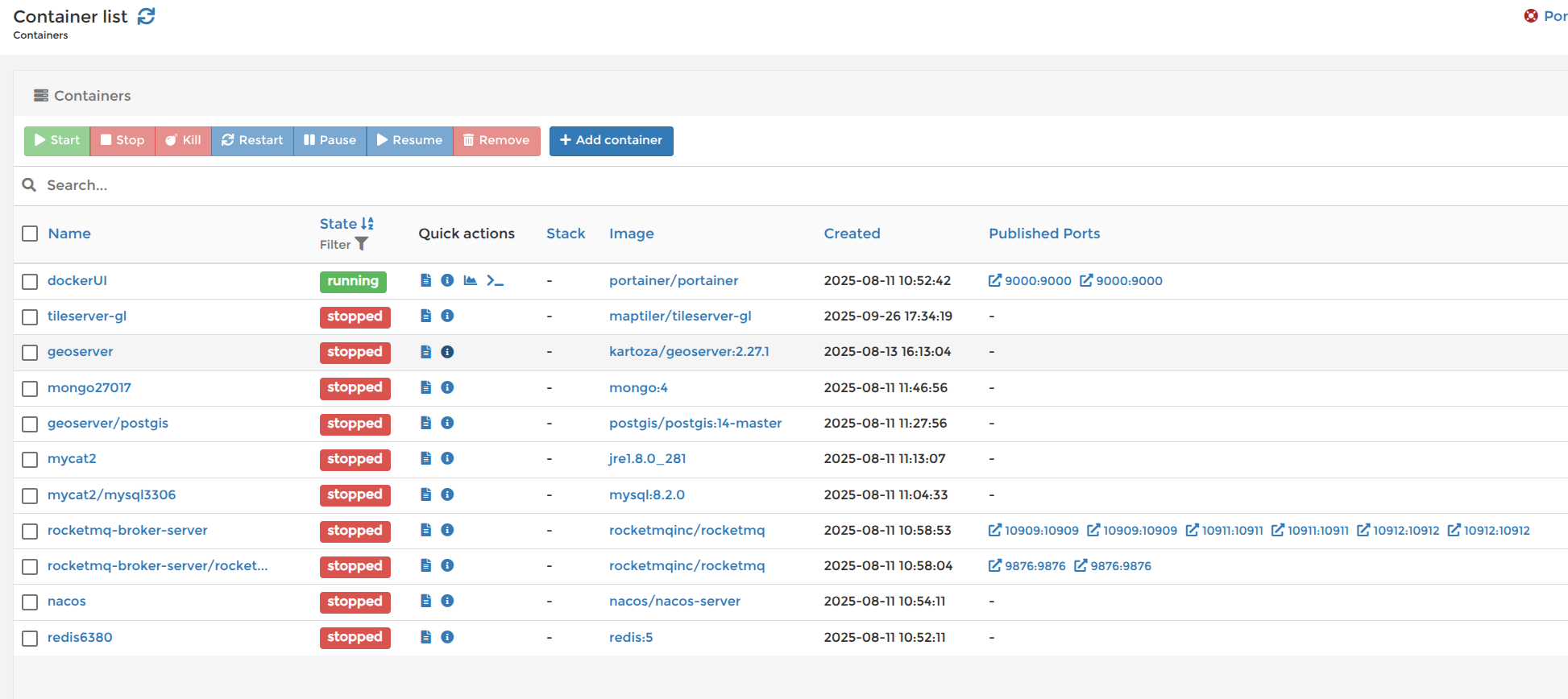
Task: Open inspect info icon for geoserver row
Action: click(x=447, y=352)
